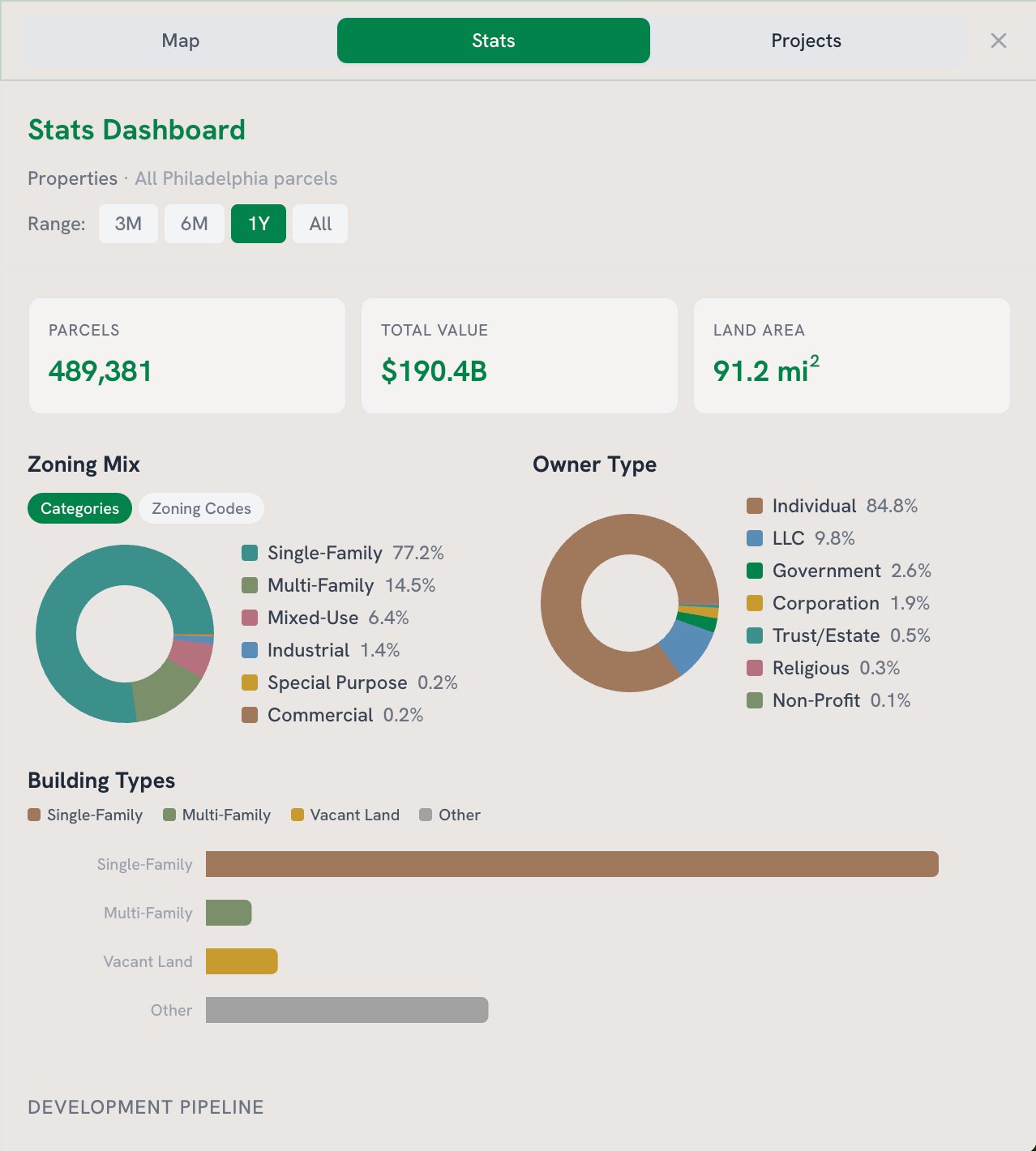Open the Projects tab

[x=807, y=41]
